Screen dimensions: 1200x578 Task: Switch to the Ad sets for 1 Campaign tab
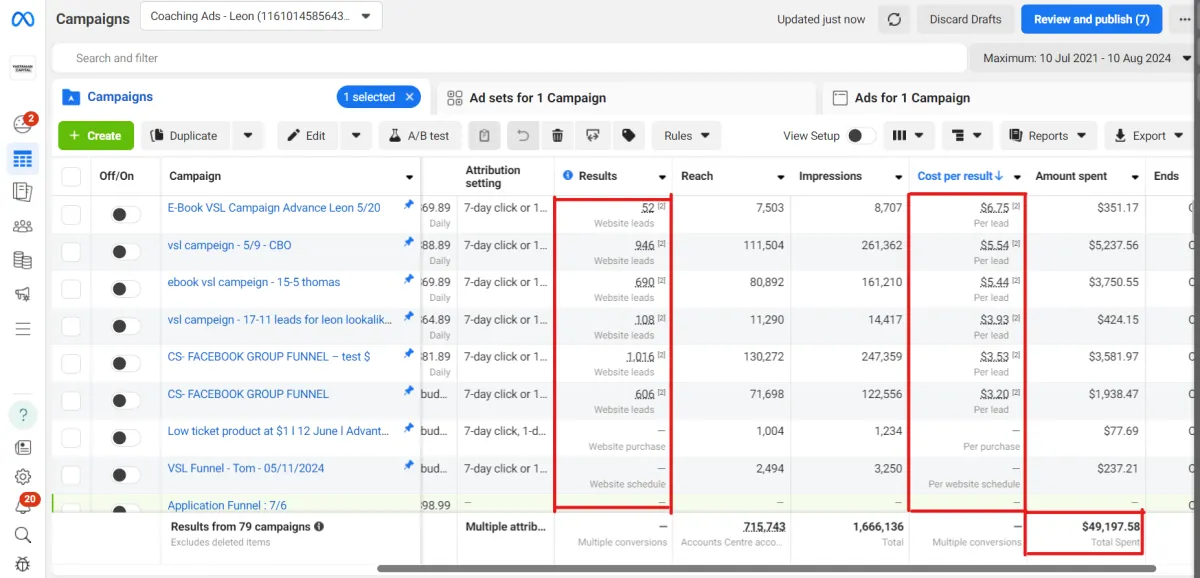537,98
